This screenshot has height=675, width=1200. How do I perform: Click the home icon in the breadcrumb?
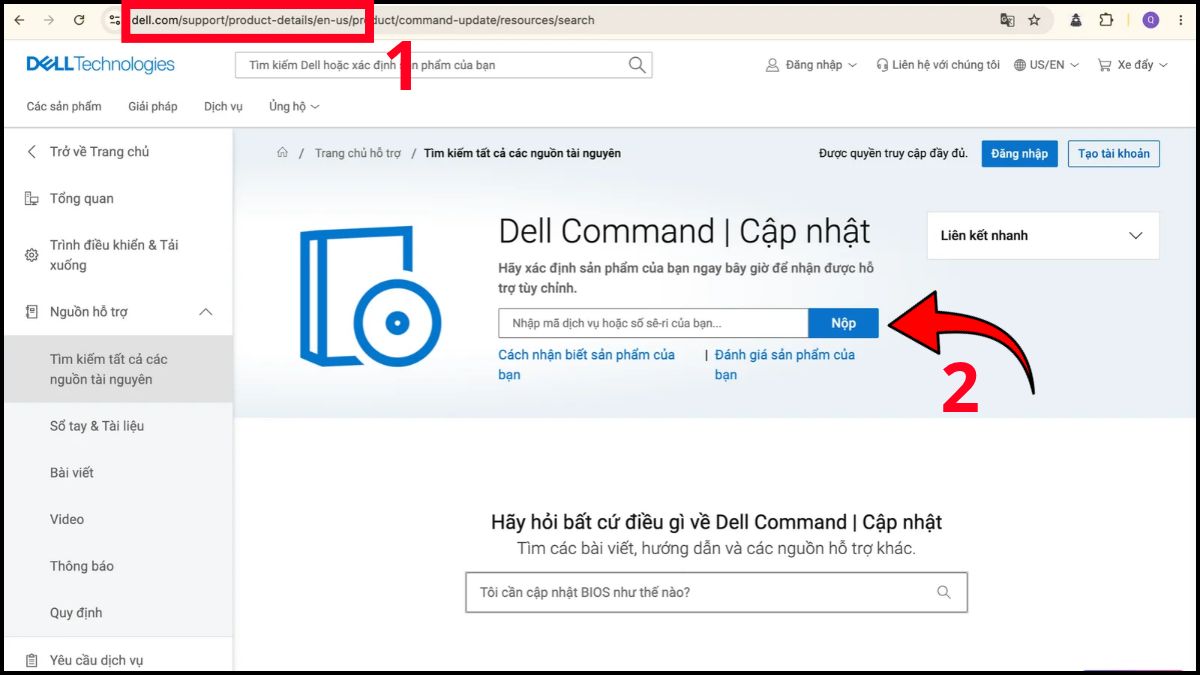[283, 153]
